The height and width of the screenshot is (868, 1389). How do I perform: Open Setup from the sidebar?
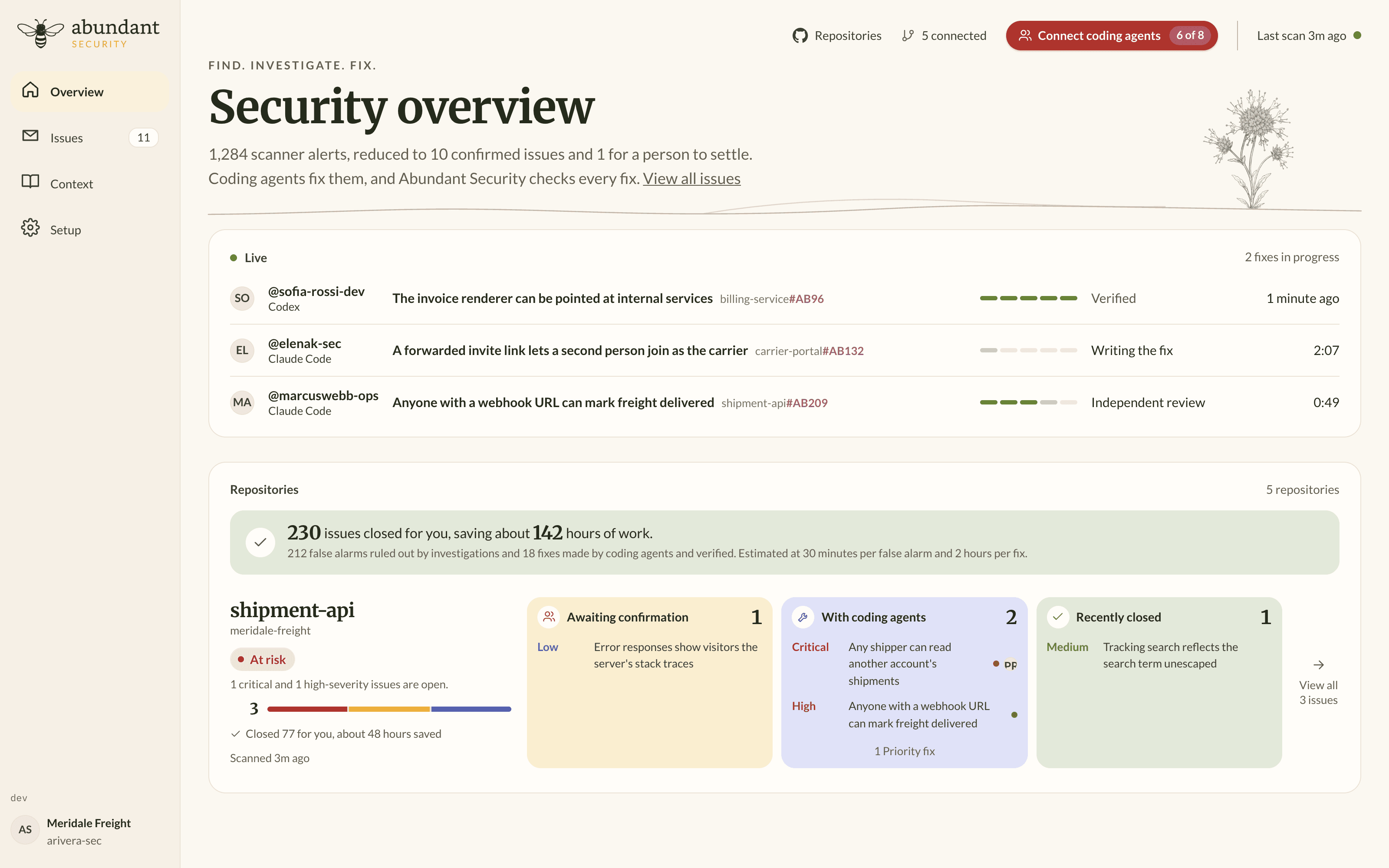(x=90, y=230)
